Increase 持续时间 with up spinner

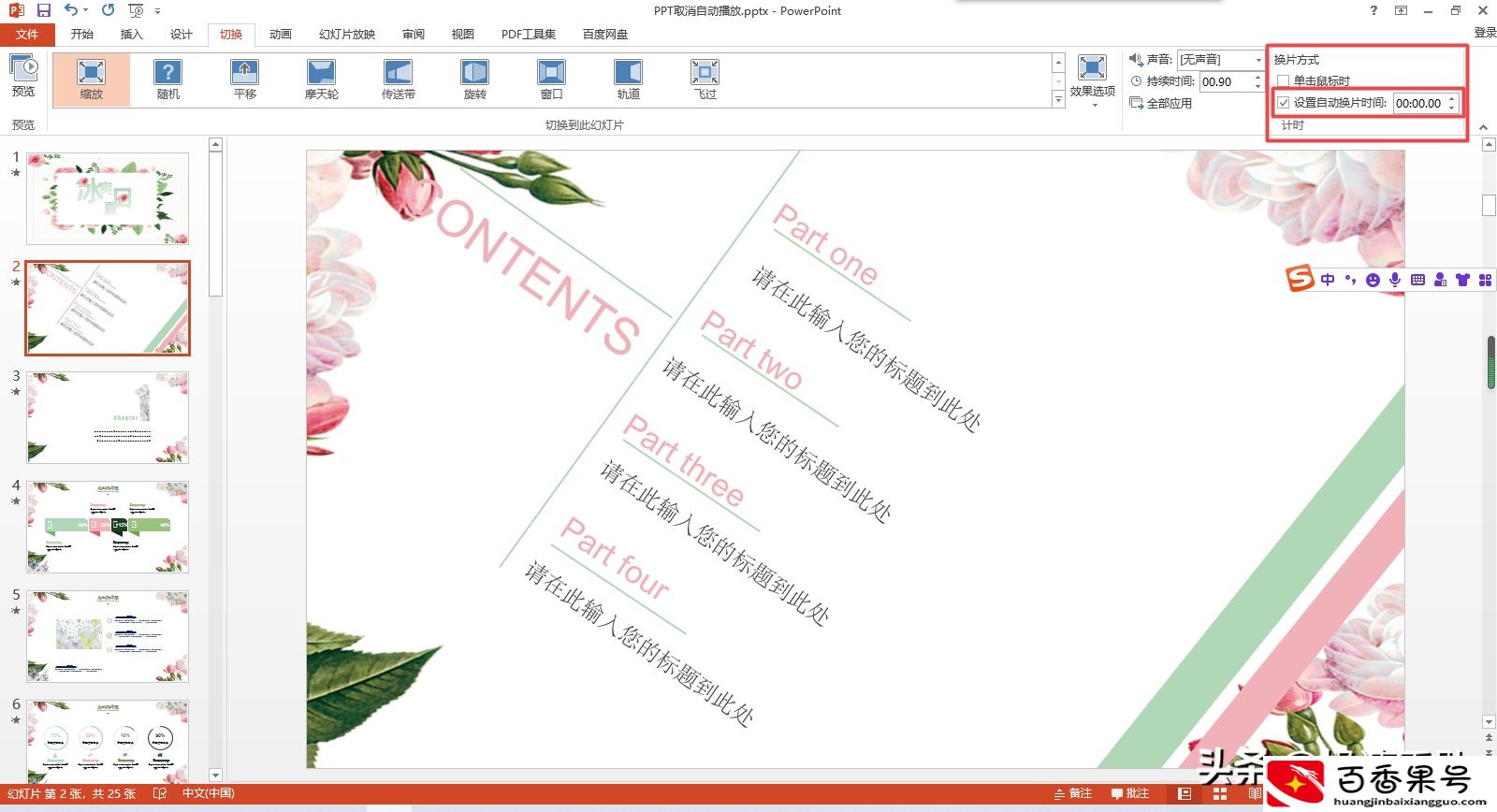pos(1258,78)
